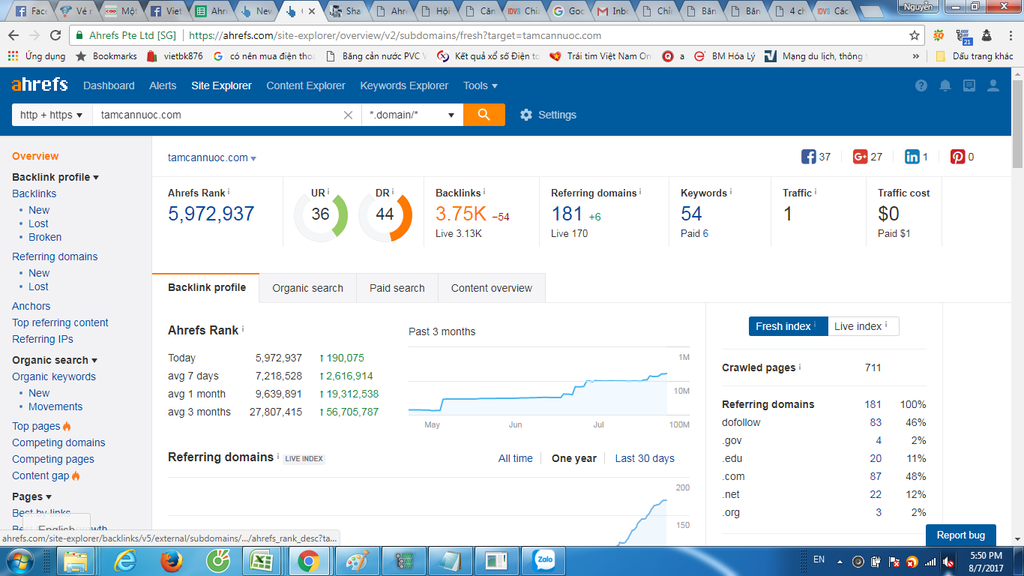This screenshot has width=1024, height=576.
Task: Open the Content gap link
Action: pos(40,475)
